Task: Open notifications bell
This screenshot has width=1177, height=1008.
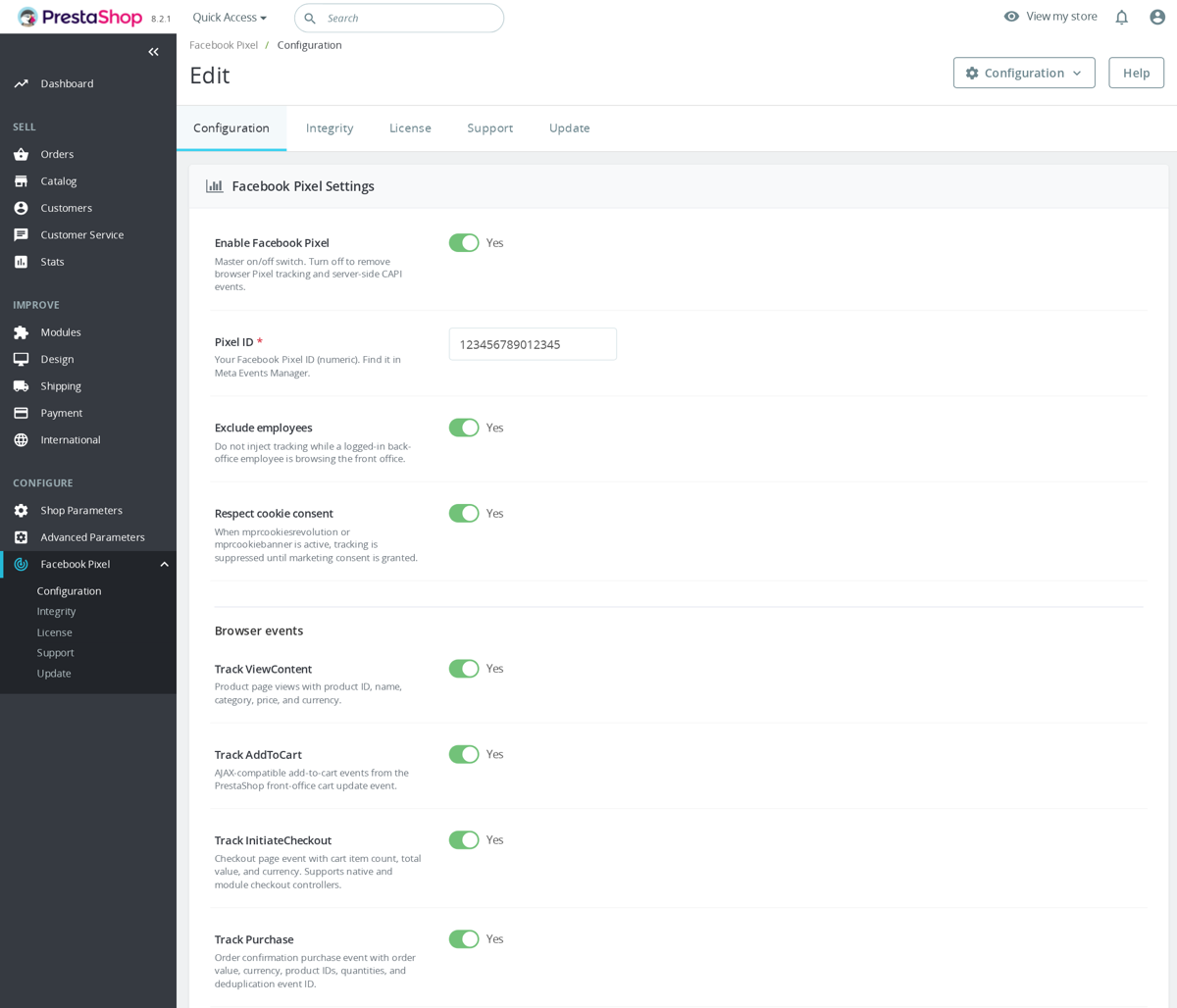Action: click(1121, 18)
